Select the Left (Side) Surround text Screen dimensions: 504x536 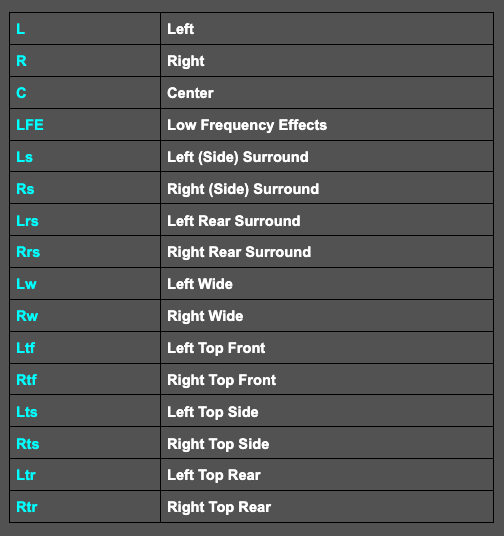click(238, 157)
